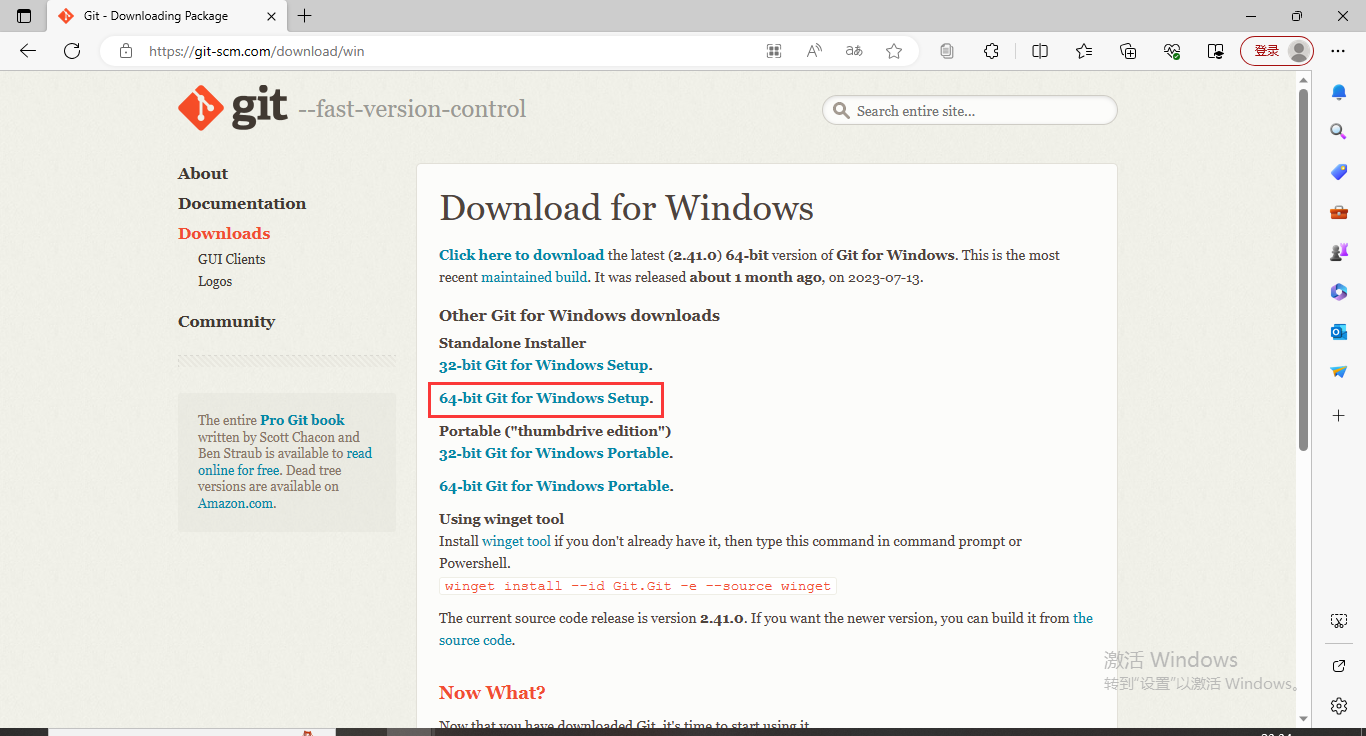Open the Edge sidebar settings gear
This screenshot has height=736, width=1366.
pos(1338,706)
